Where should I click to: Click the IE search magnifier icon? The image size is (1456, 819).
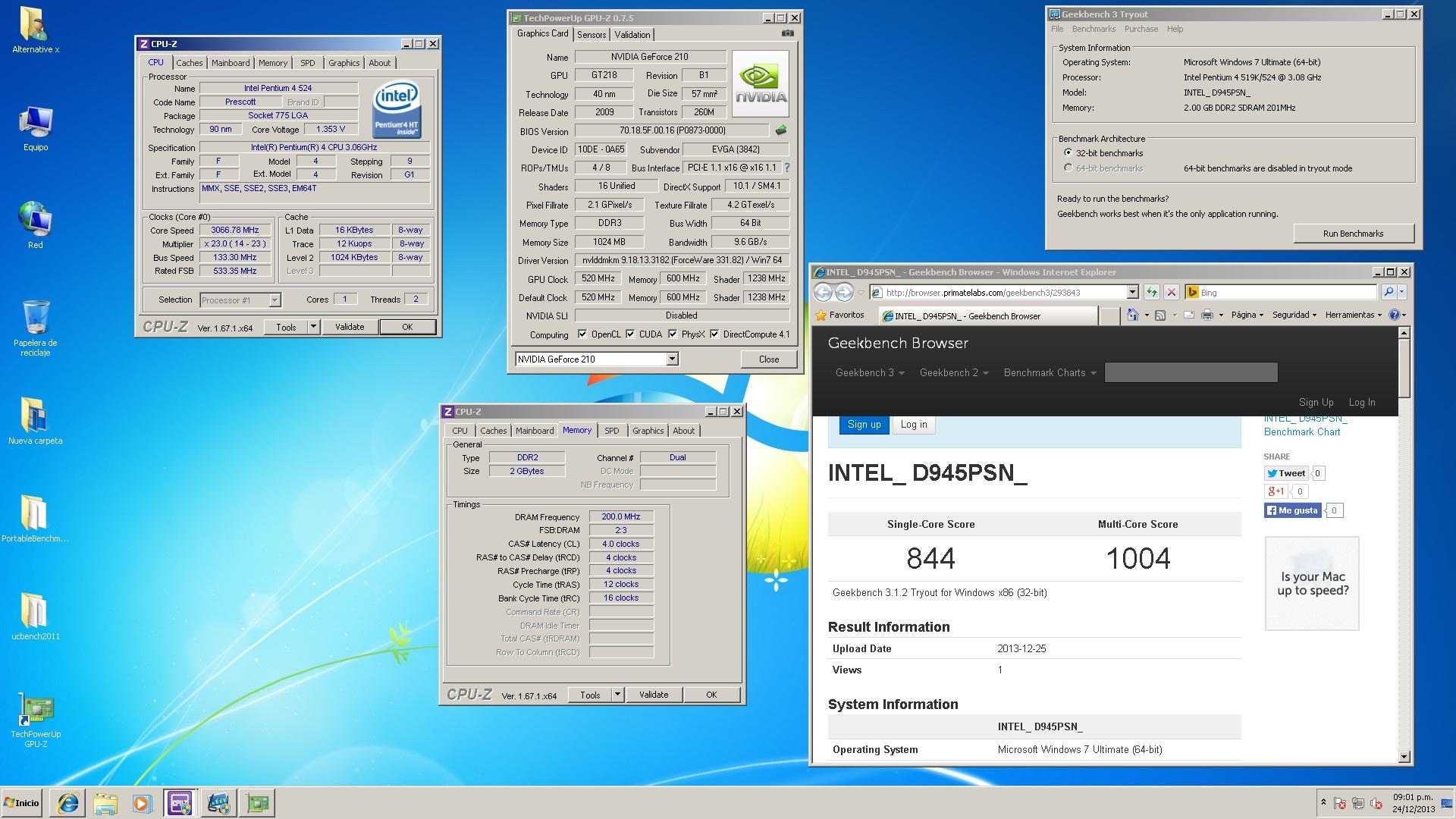coord(1388,292)
